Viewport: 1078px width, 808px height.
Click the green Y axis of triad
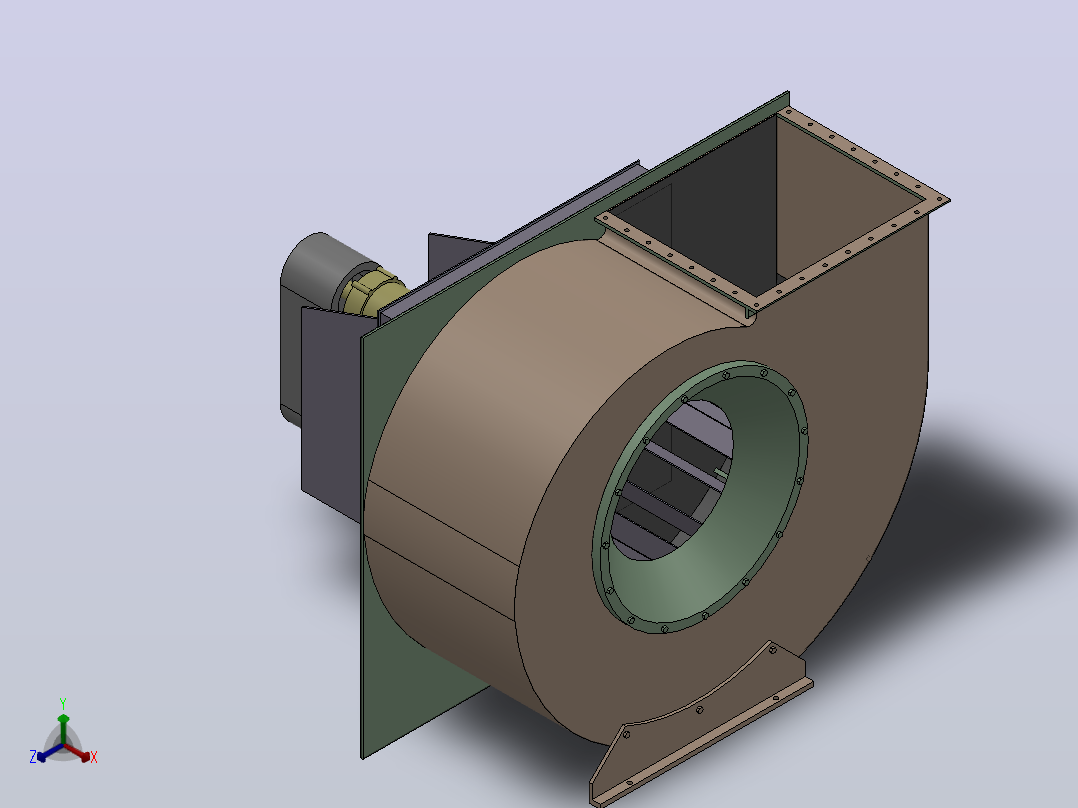63,729
